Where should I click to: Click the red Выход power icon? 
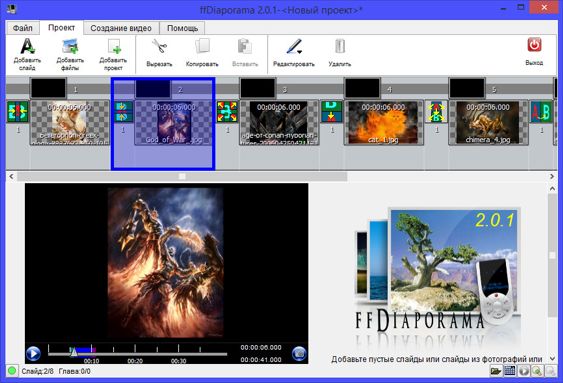point(534,45)
